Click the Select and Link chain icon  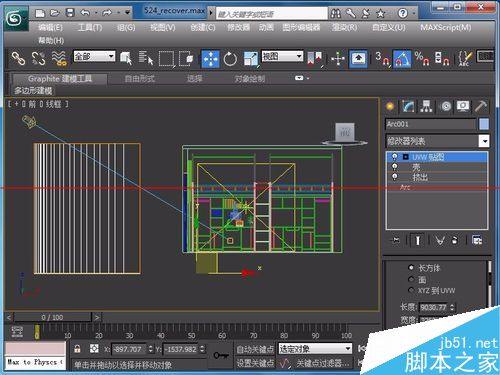[x=18, y=58]
